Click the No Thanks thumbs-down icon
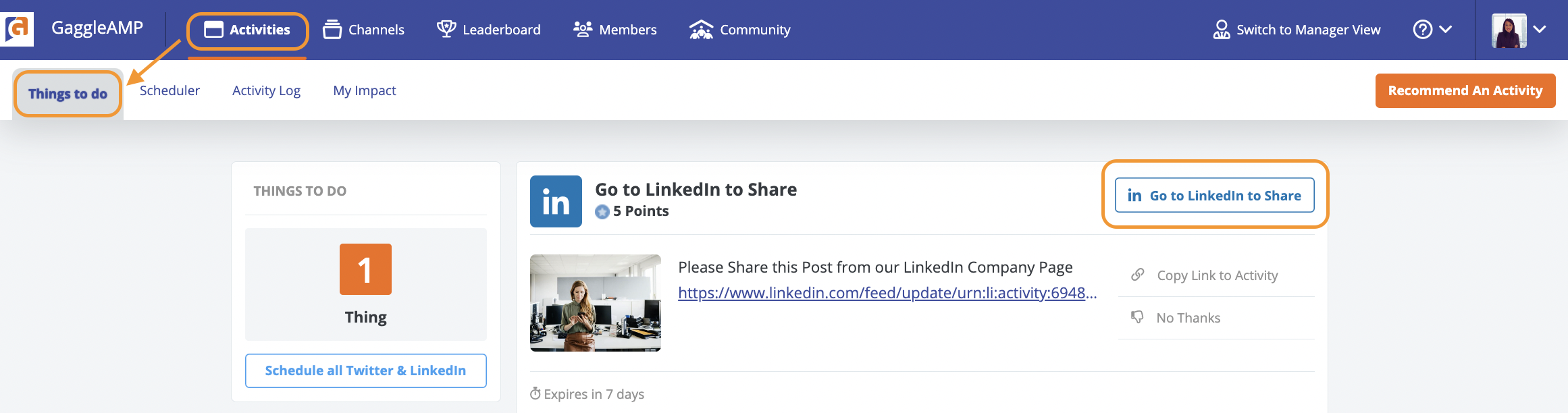1568x413 pixels. click(1138, 317)
